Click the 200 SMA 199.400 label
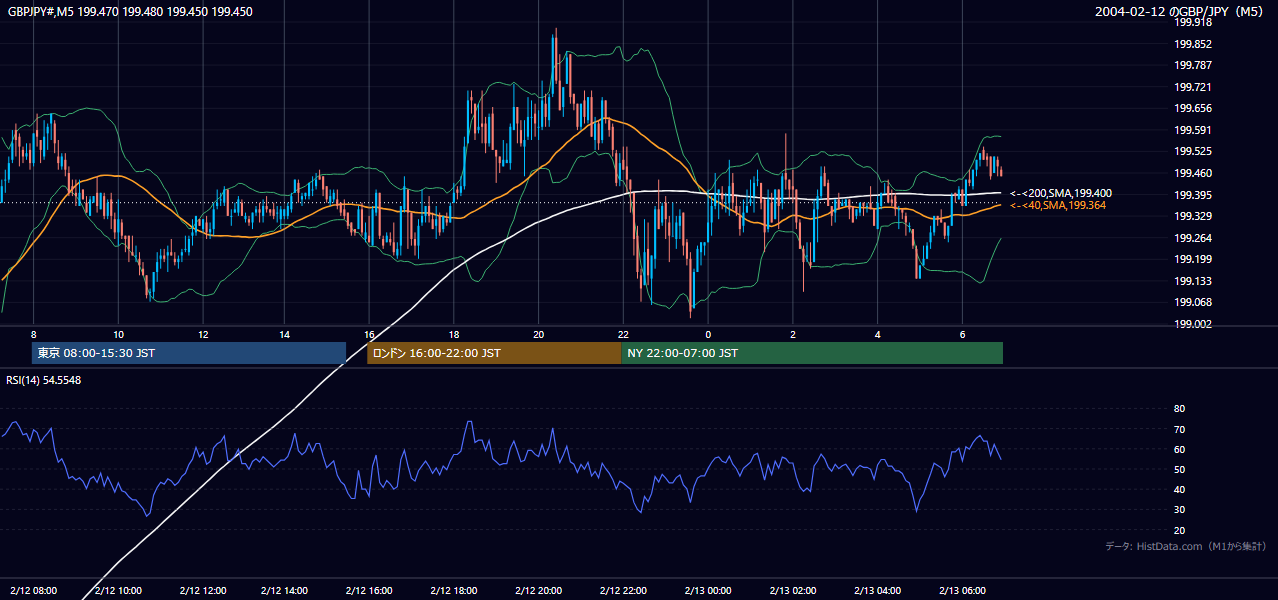Image resolution: width=1278 pixels, height=600 pixels. pyautogui.click(x=1061, y=193)
